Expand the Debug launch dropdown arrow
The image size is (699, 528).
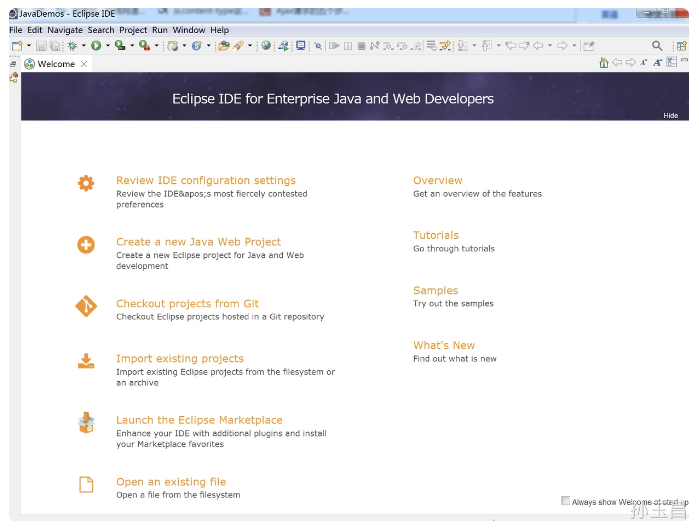pos(83,45)
